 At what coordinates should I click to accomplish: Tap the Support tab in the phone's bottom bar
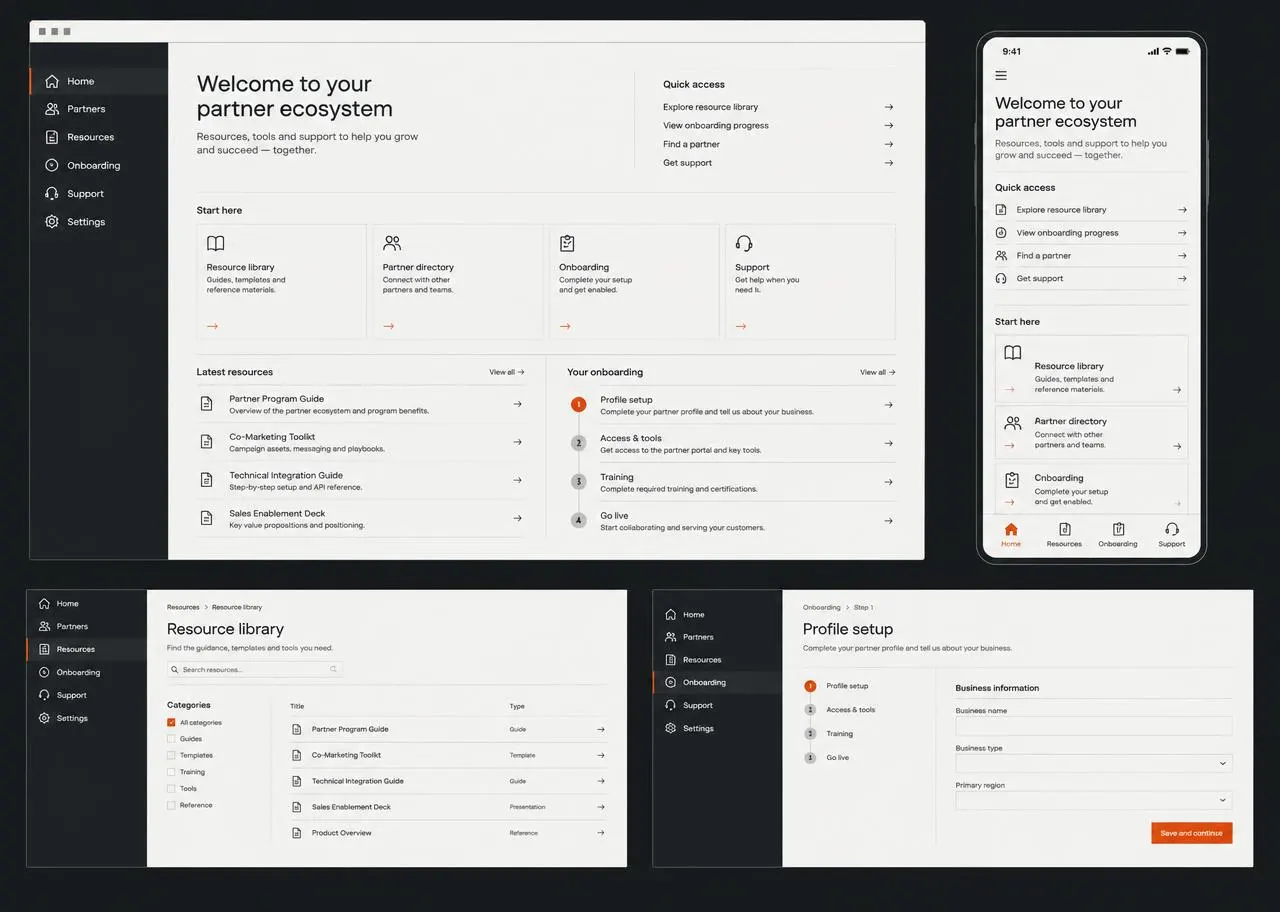click(1172, 535)
